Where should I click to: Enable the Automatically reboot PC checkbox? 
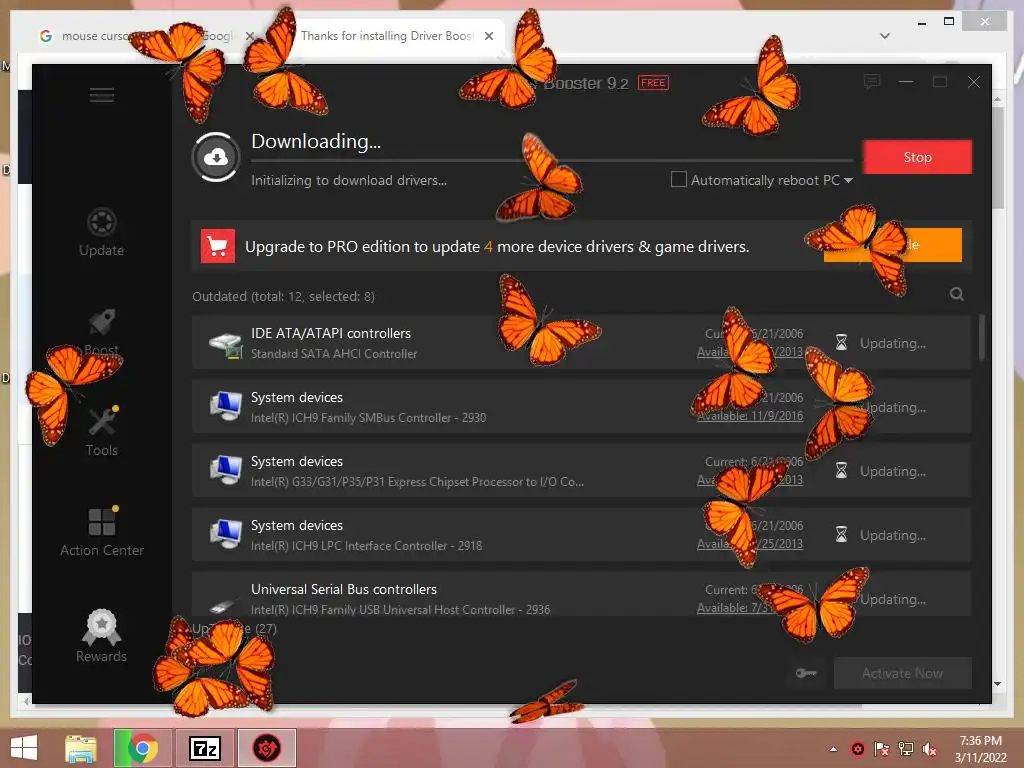click(x=679, y=179)
